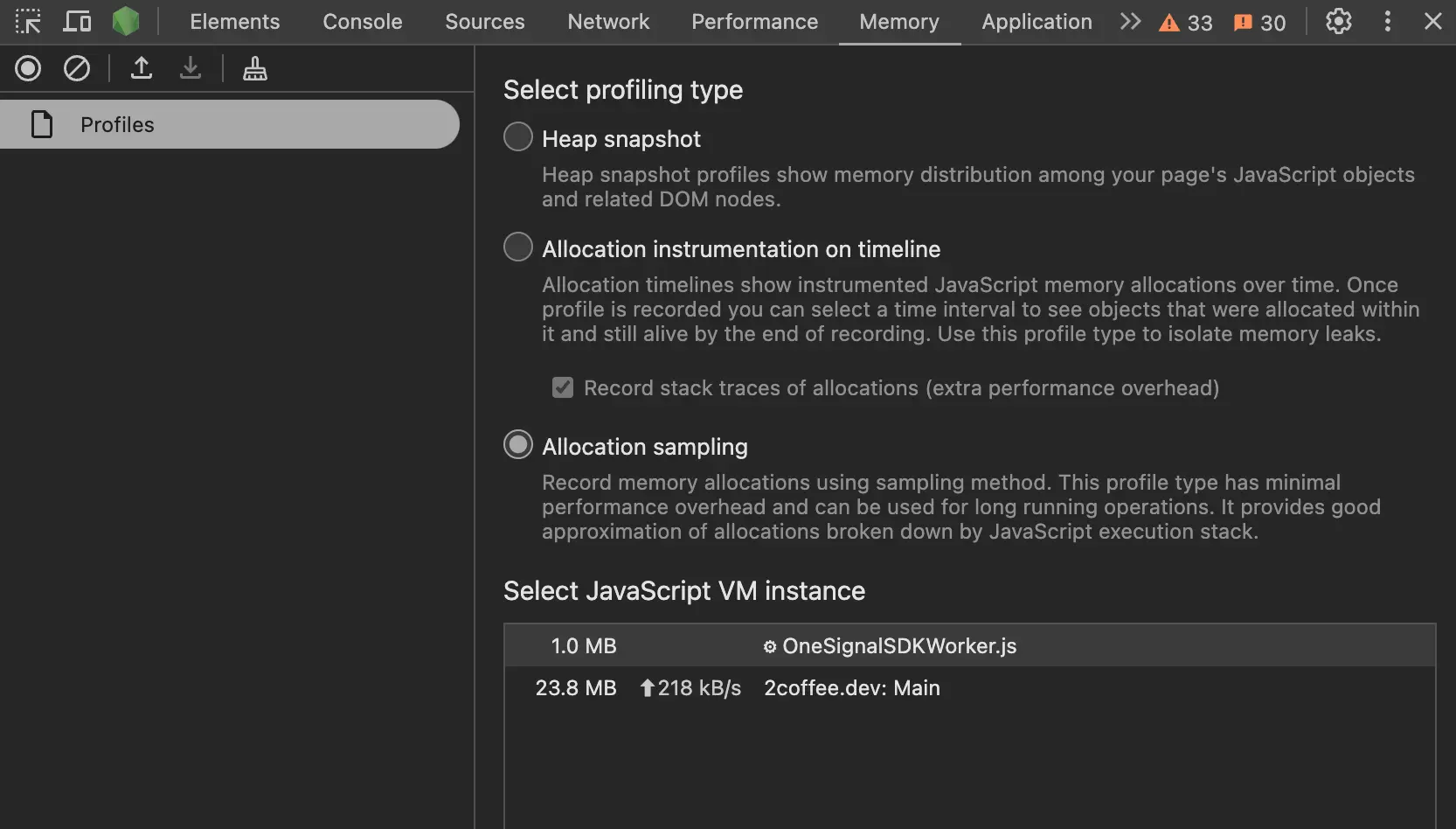This screenshot has height=829, width=1456.
Task: Open the Application tab
Action: (x=1037, y=21)
